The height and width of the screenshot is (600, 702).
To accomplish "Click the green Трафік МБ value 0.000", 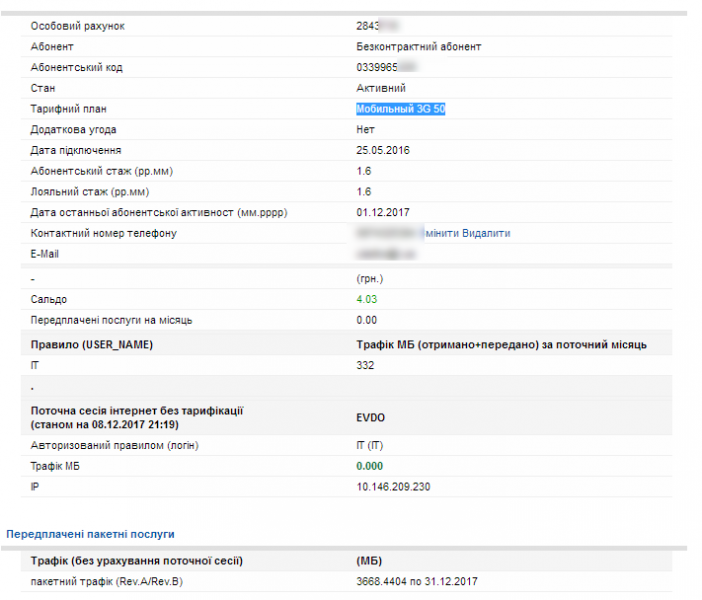I will point(371,466).
